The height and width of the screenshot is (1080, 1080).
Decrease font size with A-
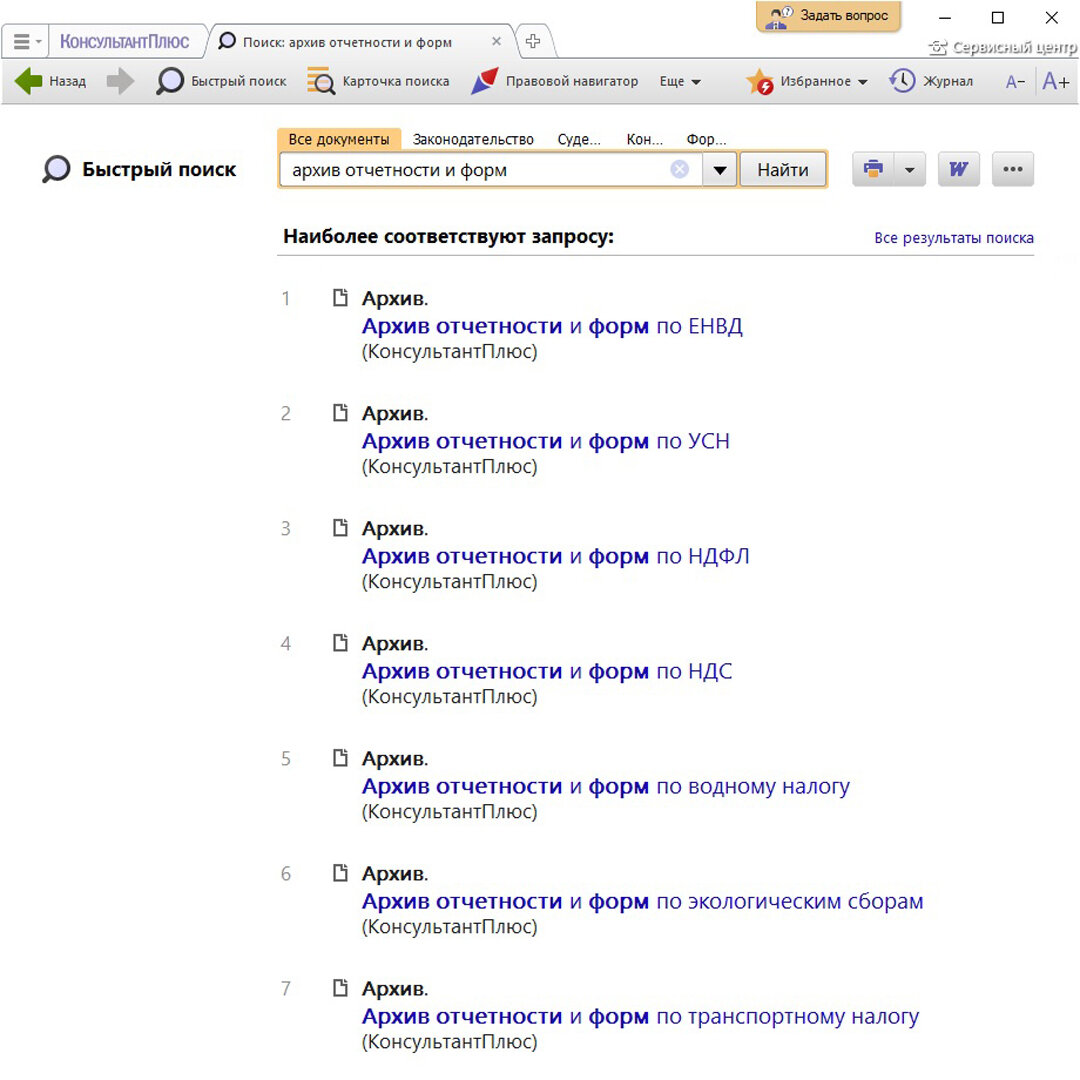click(x=1015, y=82)
